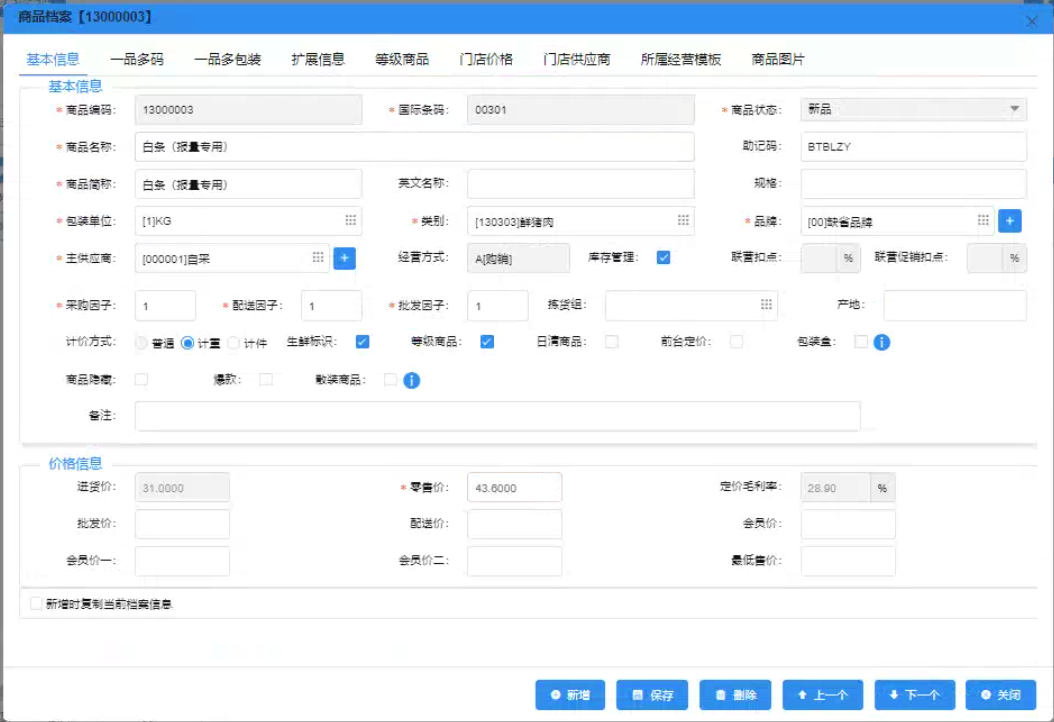Click the info icon next to 包装盒

pyautogui.click(x=882, y=342)
